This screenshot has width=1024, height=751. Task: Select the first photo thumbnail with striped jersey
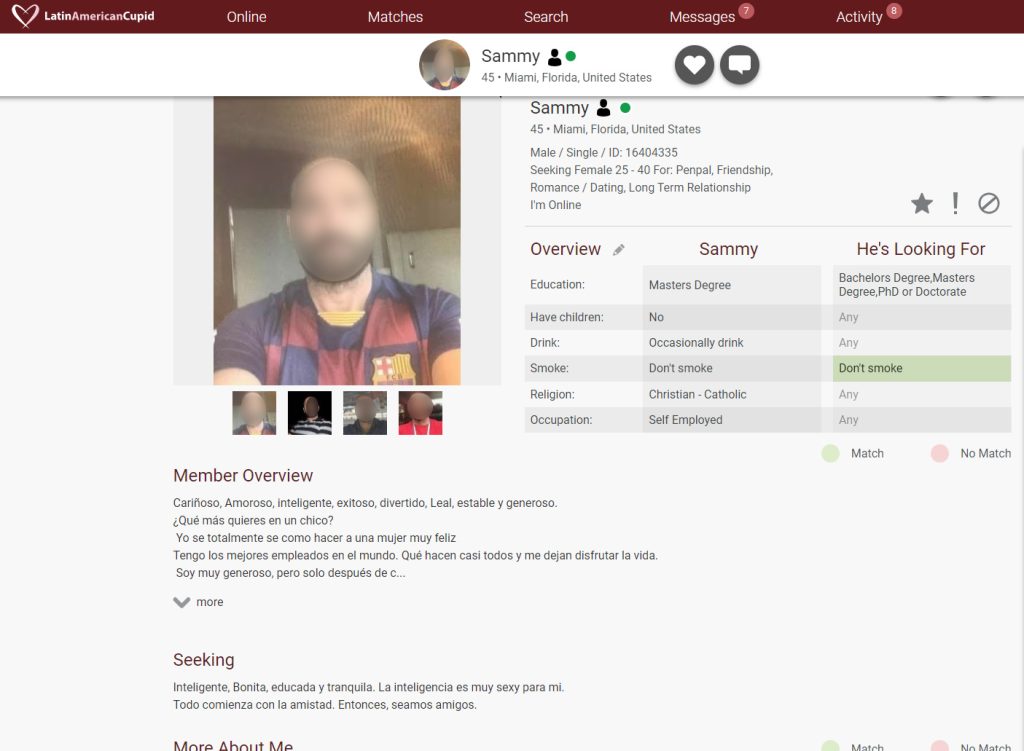[x=254, y=413]
